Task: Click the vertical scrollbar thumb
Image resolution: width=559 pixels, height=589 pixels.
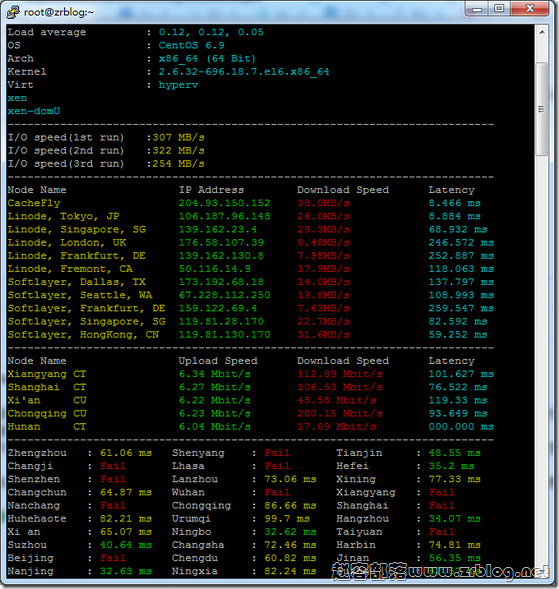Action: coord(541,109)
